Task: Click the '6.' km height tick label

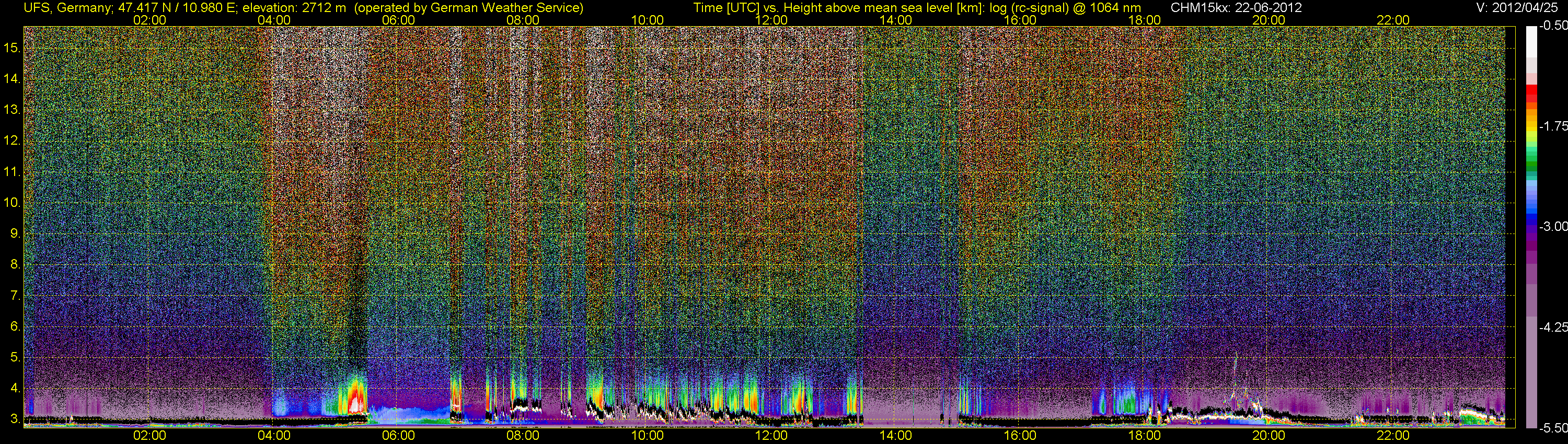Action: [15, 326]
